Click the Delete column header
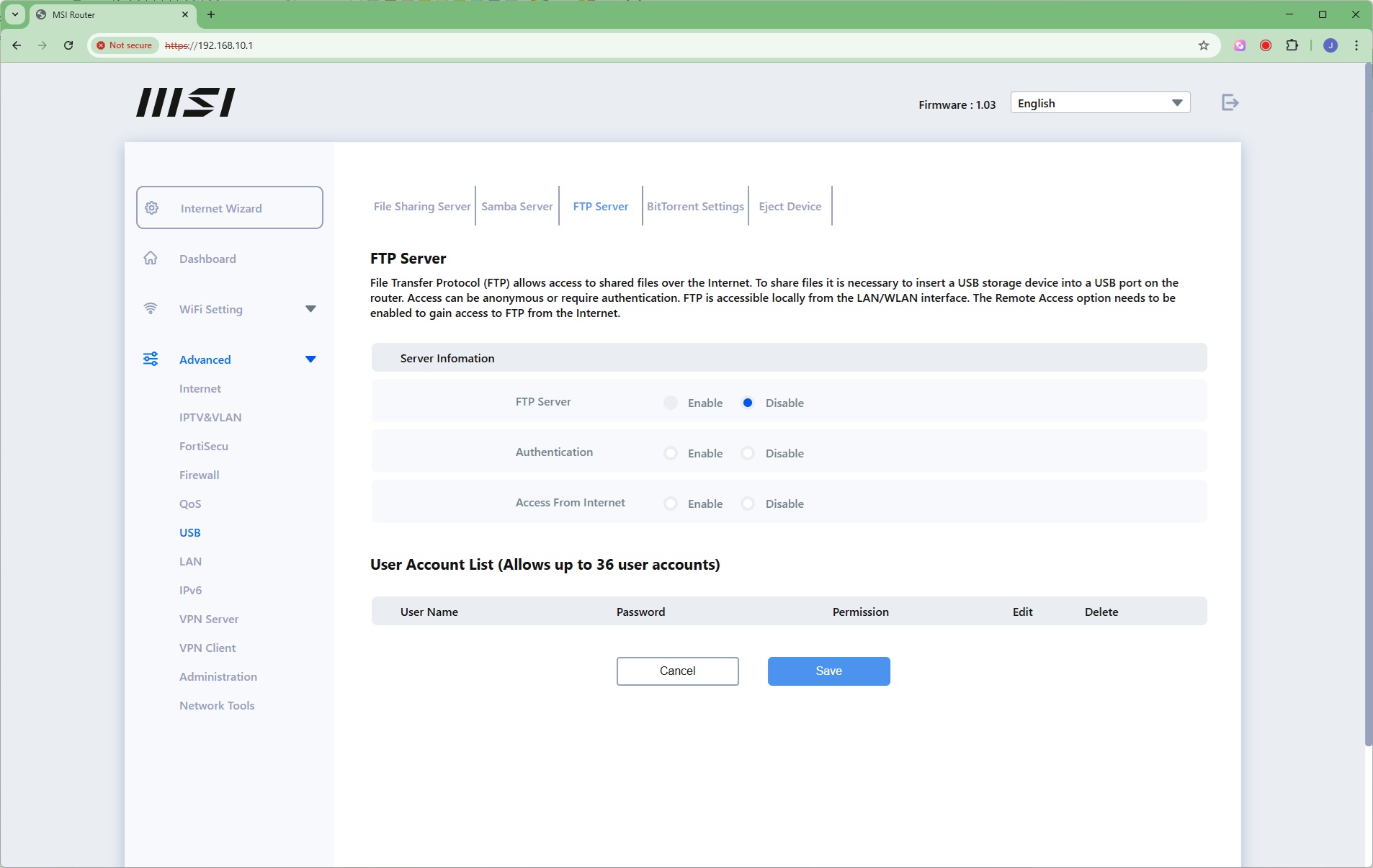The image size is (1373, 868). coord(1101,612)
